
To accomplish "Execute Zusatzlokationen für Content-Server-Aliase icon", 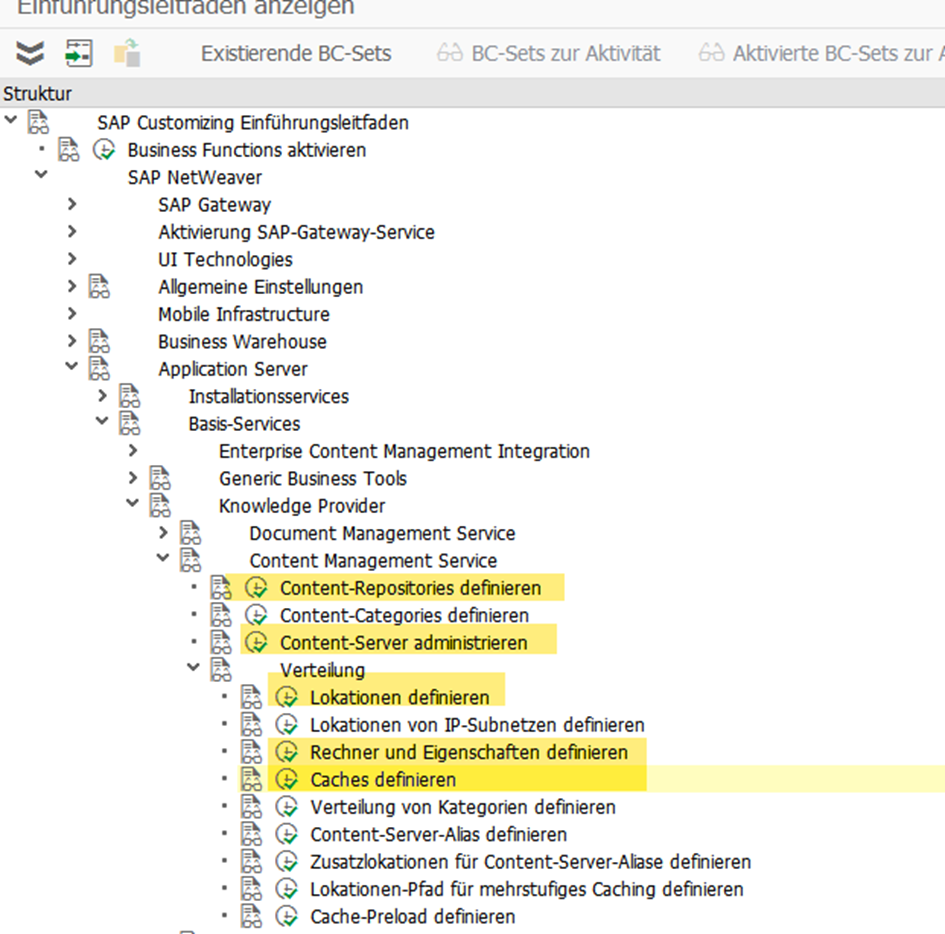I will (287, 862).
